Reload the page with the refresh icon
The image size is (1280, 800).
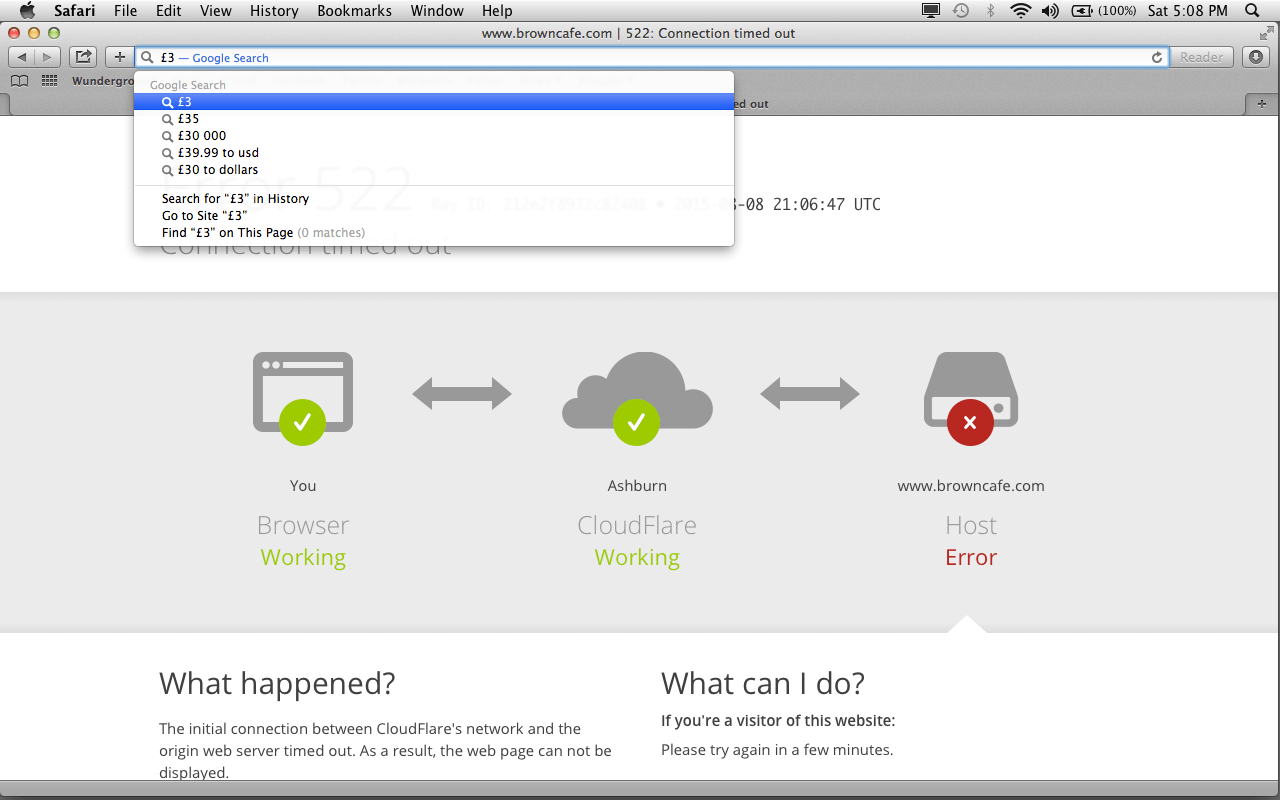(x=1157, y=58)
